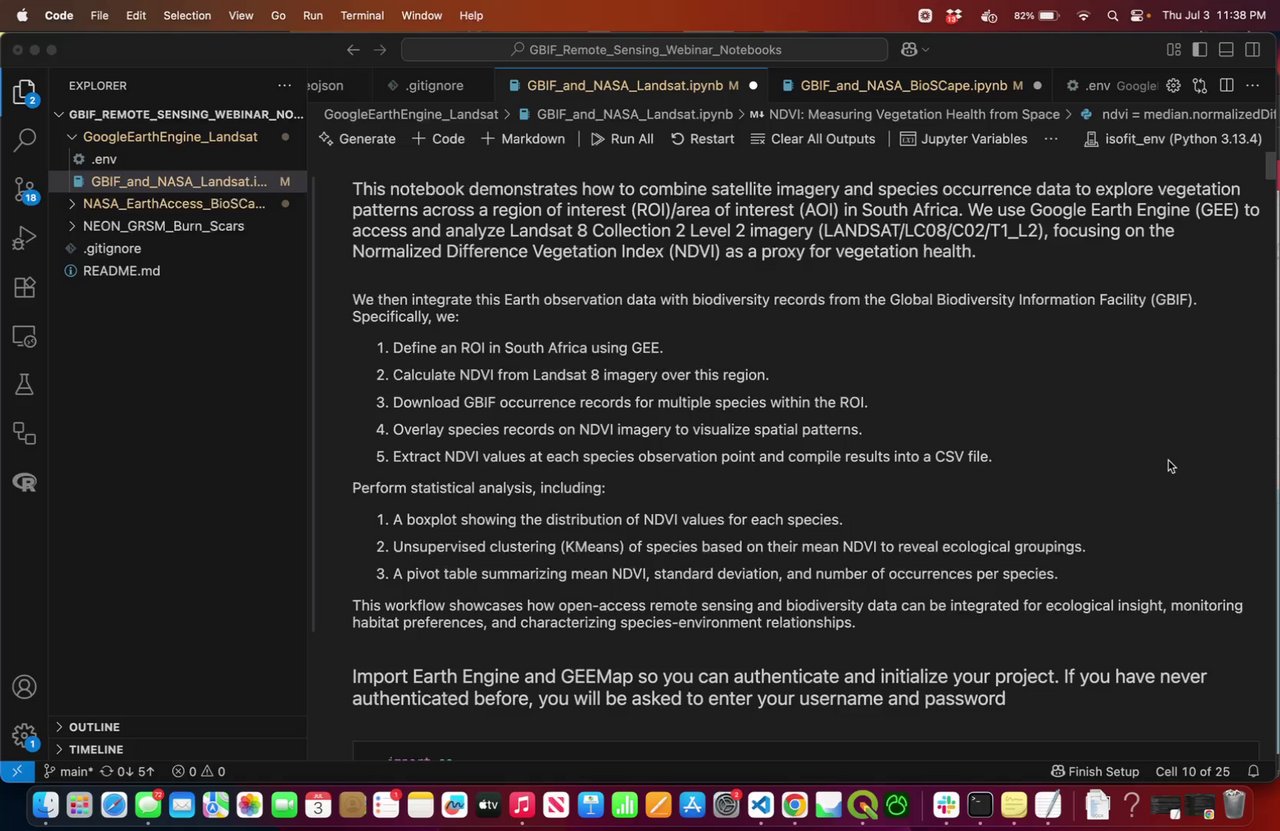Open the notebook diff changes icon
The image size is (1280, 831).
[1200, 86]
